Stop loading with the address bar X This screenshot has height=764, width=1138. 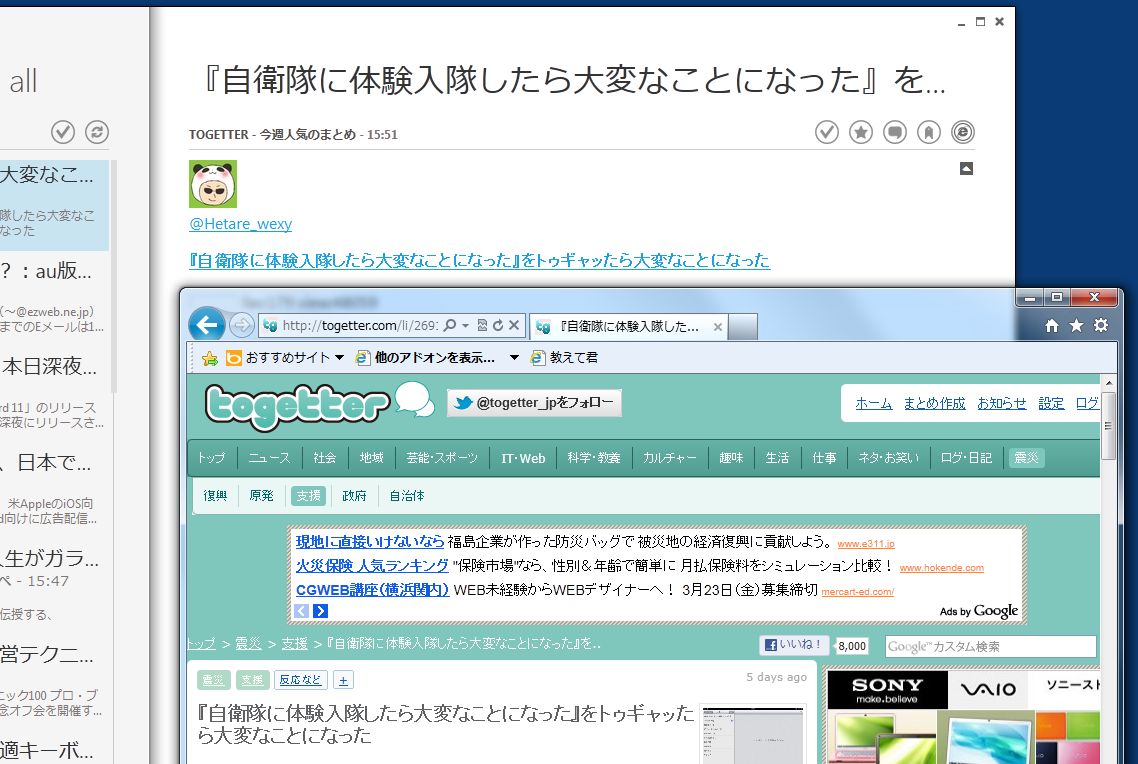pos(514,325)
